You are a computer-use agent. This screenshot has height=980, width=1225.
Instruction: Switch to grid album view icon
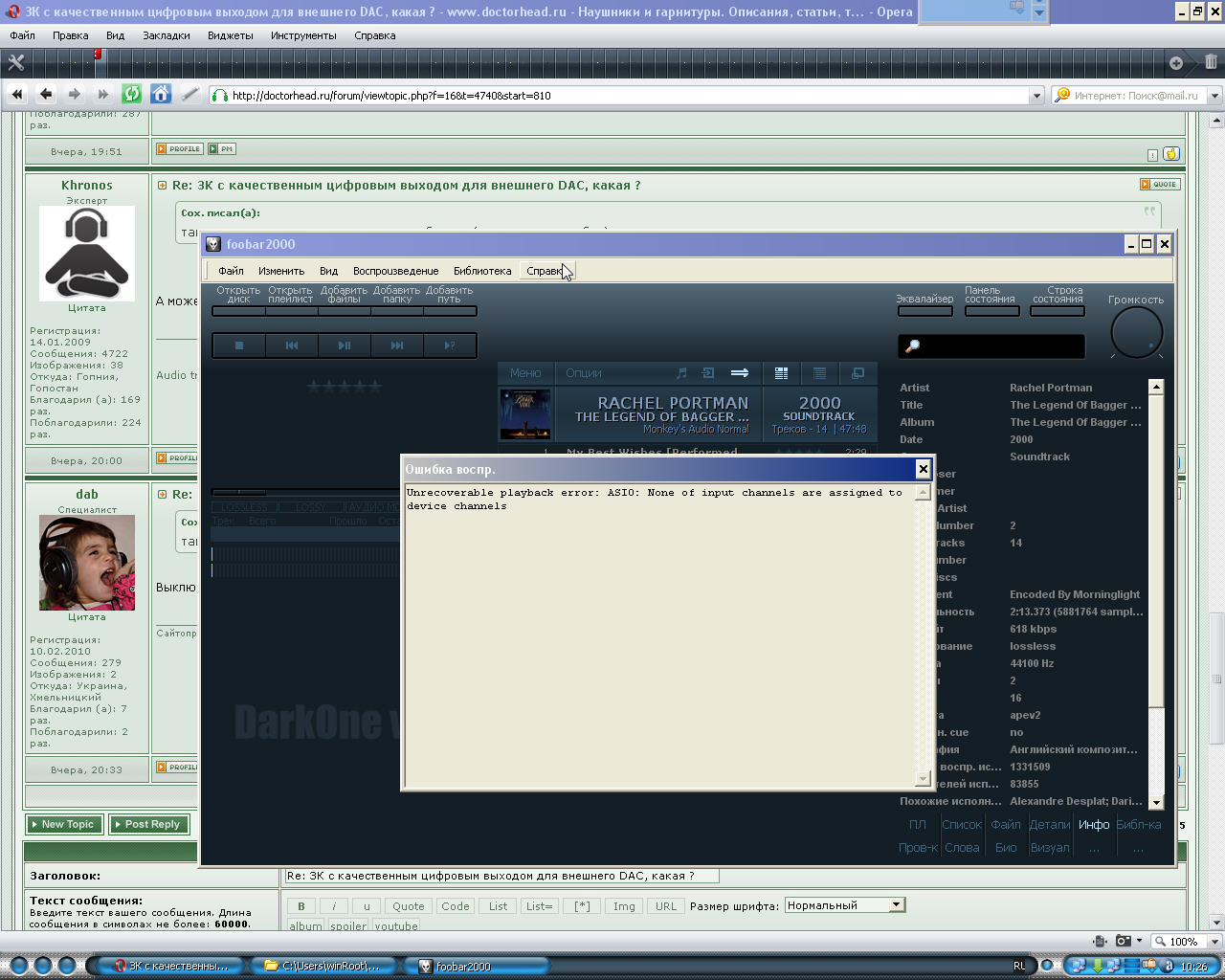point(781,373)
